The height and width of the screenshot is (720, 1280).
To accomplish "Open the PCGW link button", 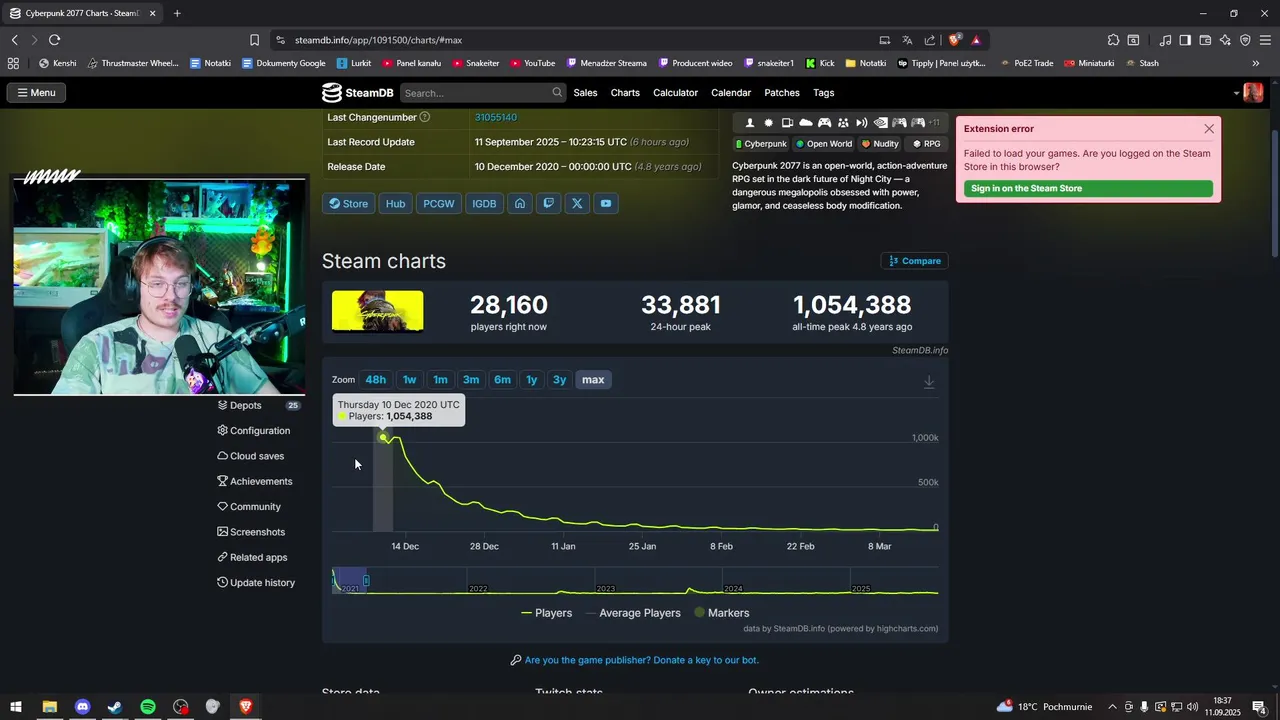I will pos(439,203).
